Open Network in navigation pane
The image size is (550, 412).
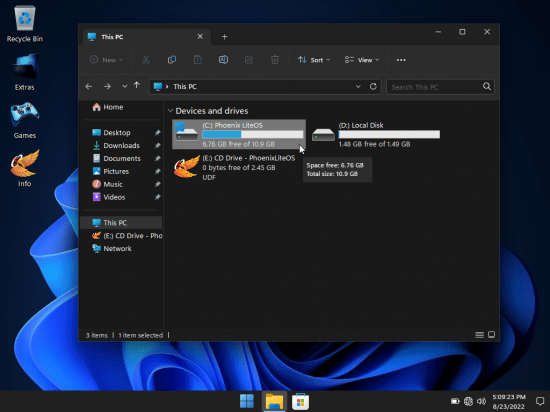[112, 249]
